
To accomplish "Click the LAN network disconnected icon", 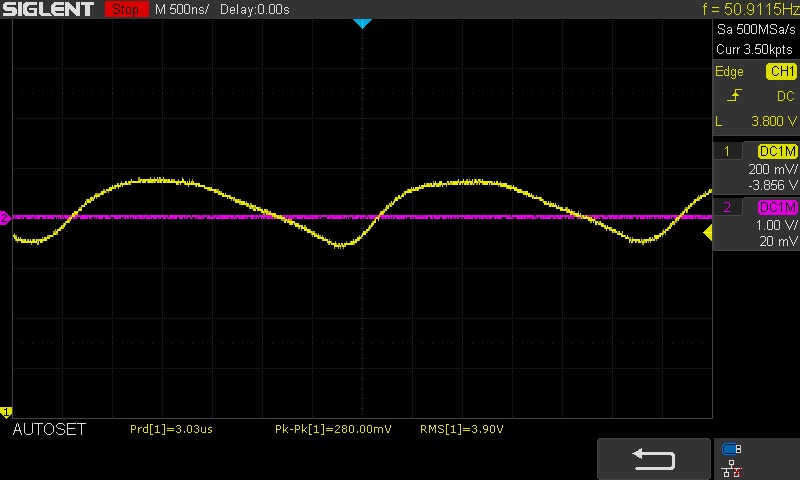I will coord(732,468).
